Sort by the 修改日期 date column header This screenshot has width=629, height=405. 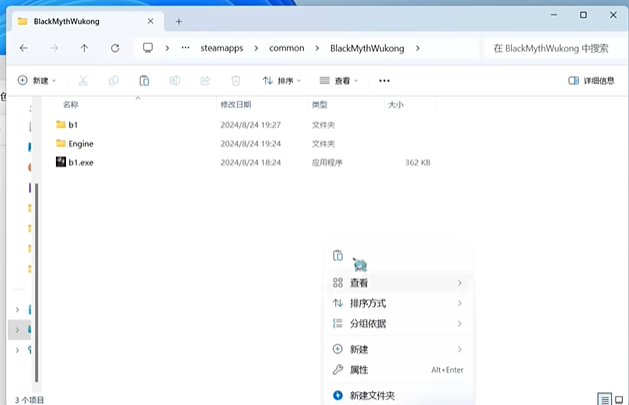click(235, 105)
